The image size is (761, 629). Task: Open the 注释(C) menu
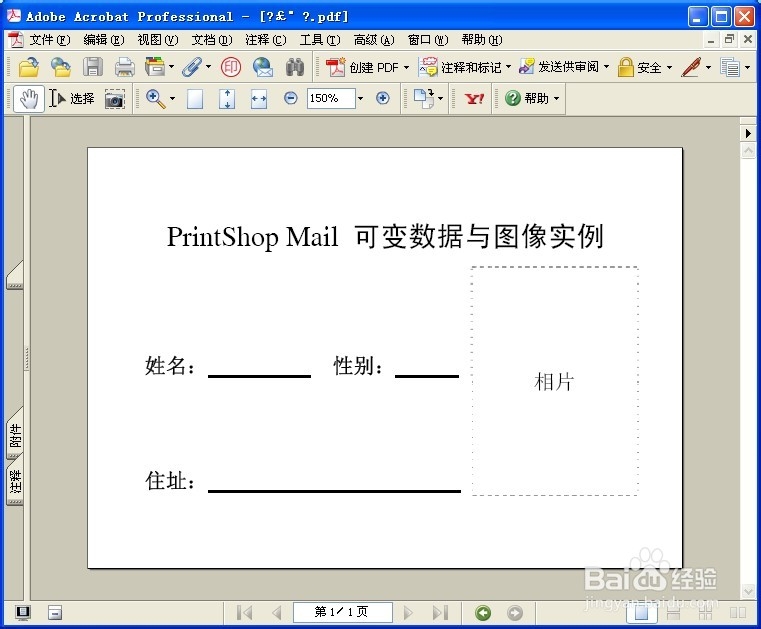pos(265,40)
